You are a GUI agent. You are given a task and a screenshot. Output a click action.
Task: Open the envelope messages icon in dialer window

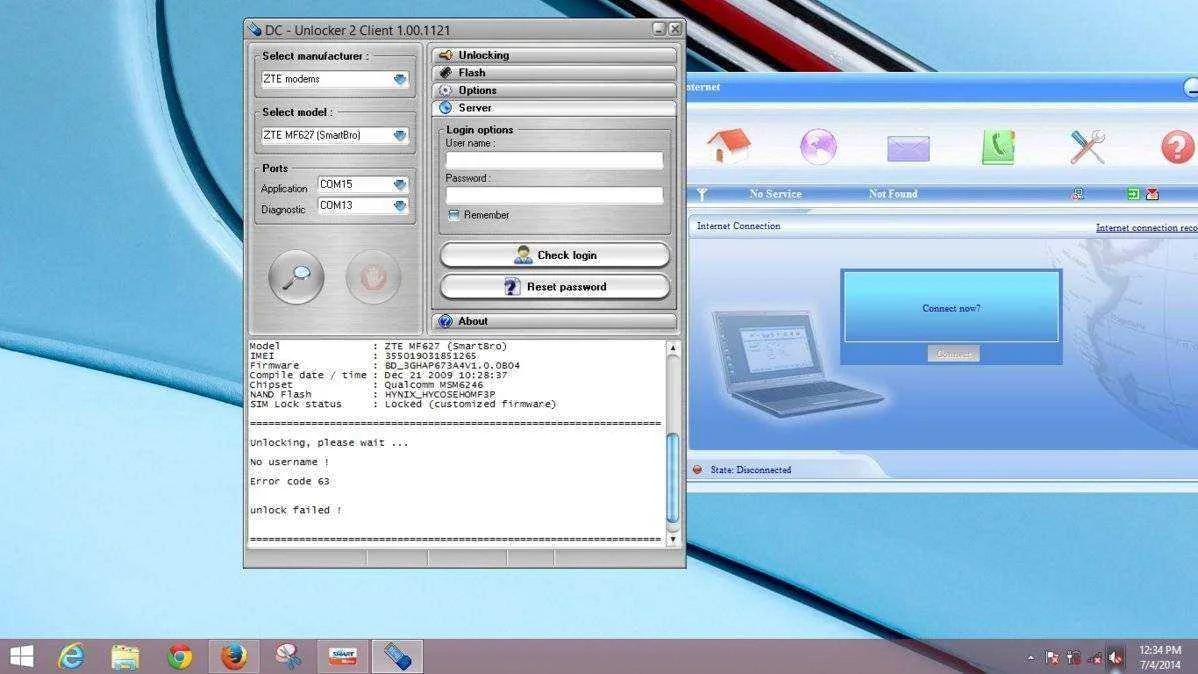908,148
